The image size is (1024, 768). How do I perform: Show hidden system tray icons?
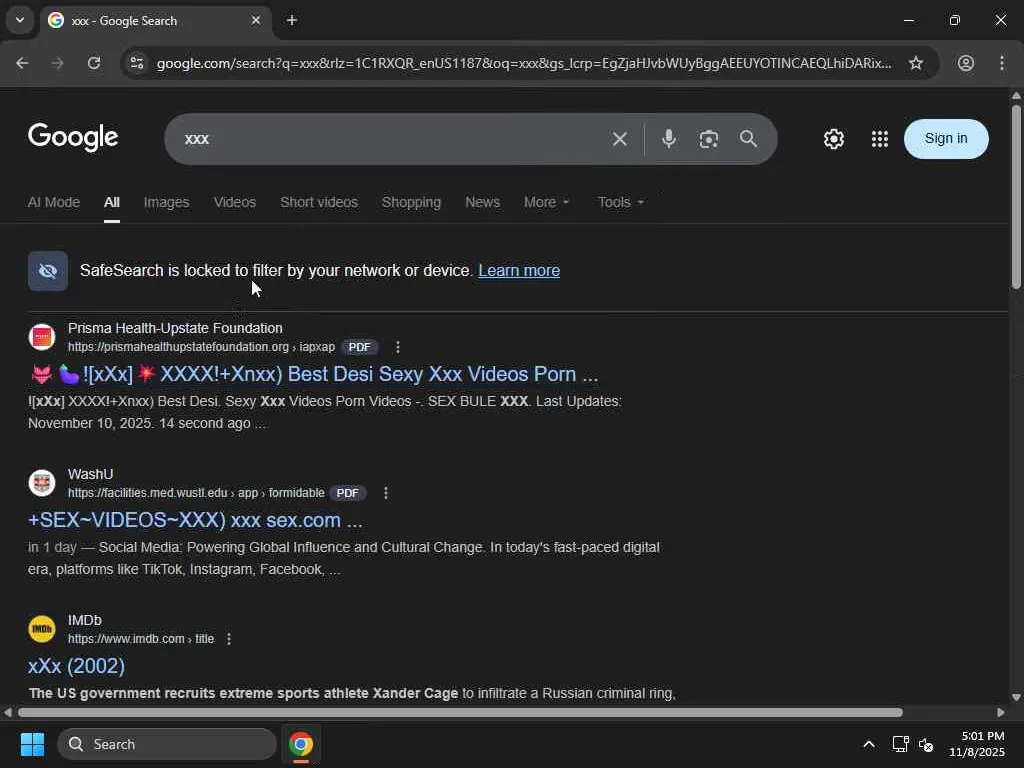(x=869, y=744)
